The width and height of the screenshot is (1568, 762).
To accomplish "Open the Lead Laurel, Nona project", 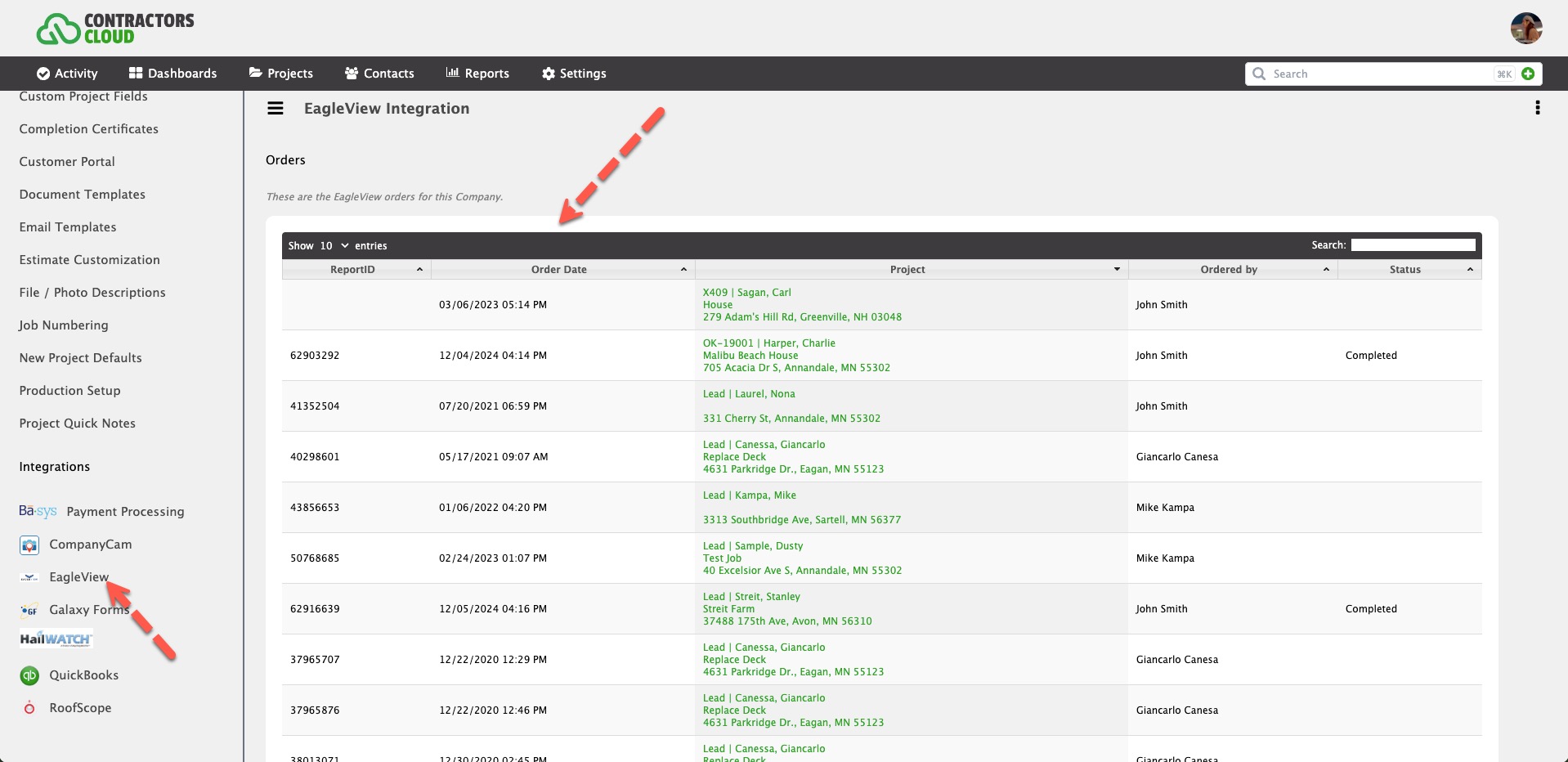I will pyautogui.click(x=791, y=406).
